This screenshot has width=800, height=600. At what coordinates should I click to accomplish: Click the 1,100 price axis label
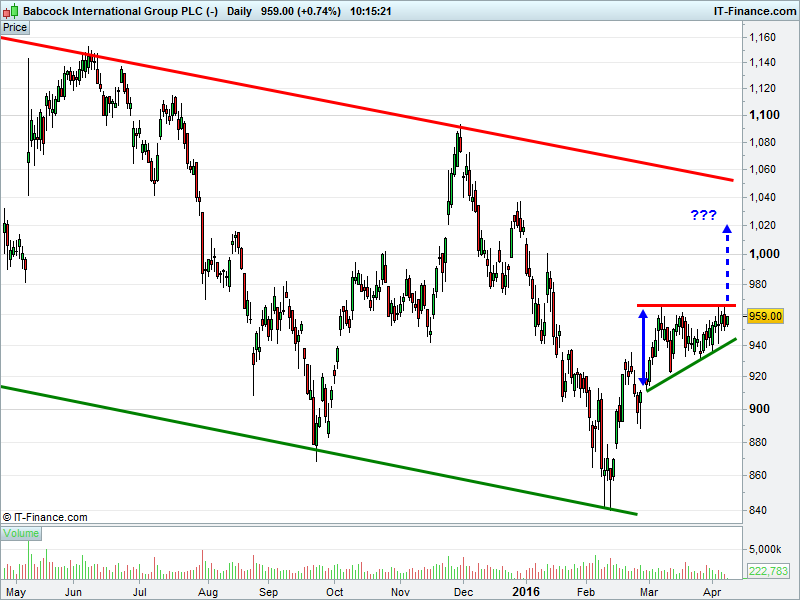pyautogui.click(x=764, y=115)
